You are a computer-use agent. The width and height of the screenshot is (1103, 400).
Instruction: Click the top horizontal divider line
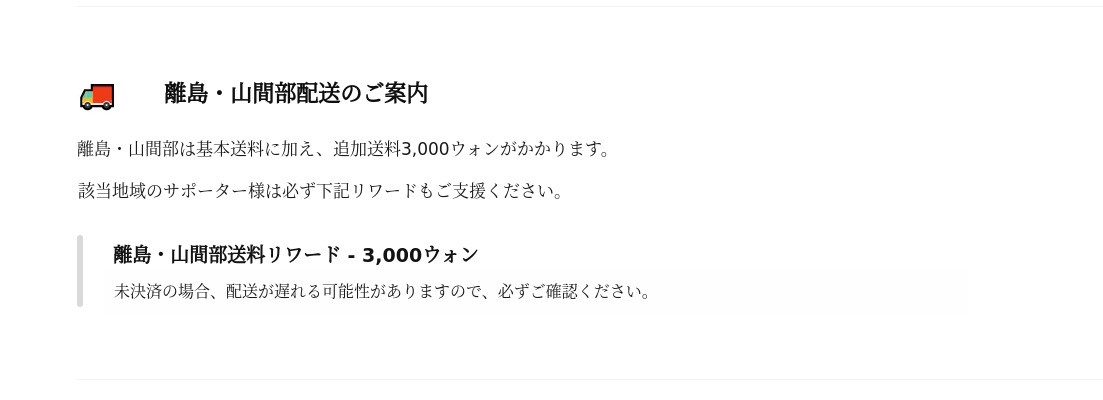(589, 7)
